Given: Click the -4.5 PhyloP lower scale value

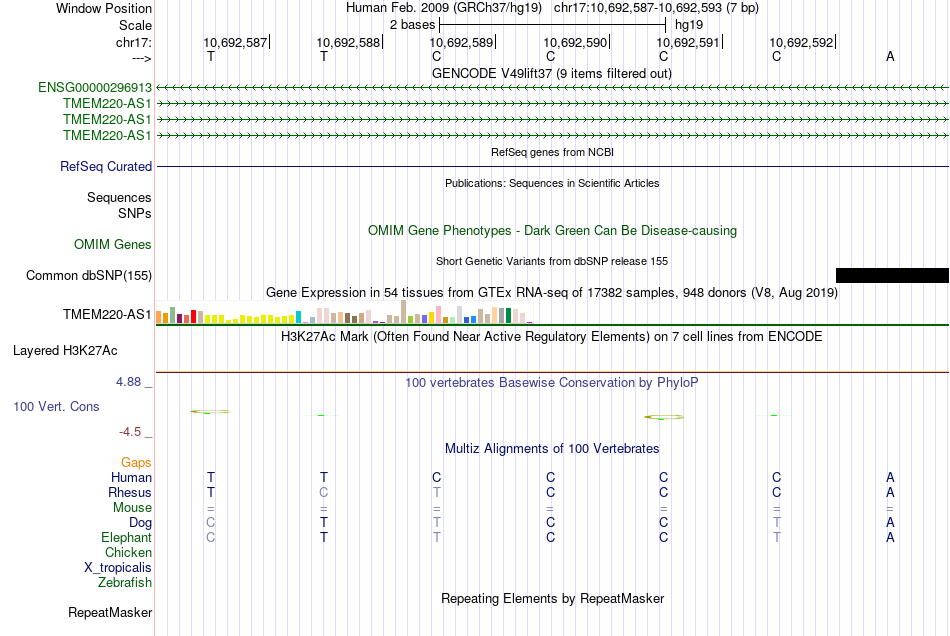Looking at the screenshot, I should 130,432.
